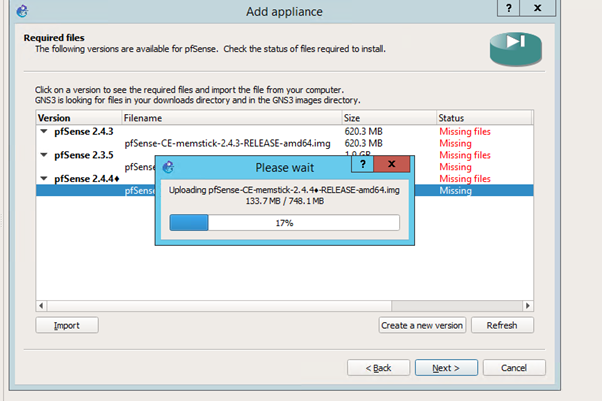Proceed with the Next button
602x401 pixels.
point(446,368)
